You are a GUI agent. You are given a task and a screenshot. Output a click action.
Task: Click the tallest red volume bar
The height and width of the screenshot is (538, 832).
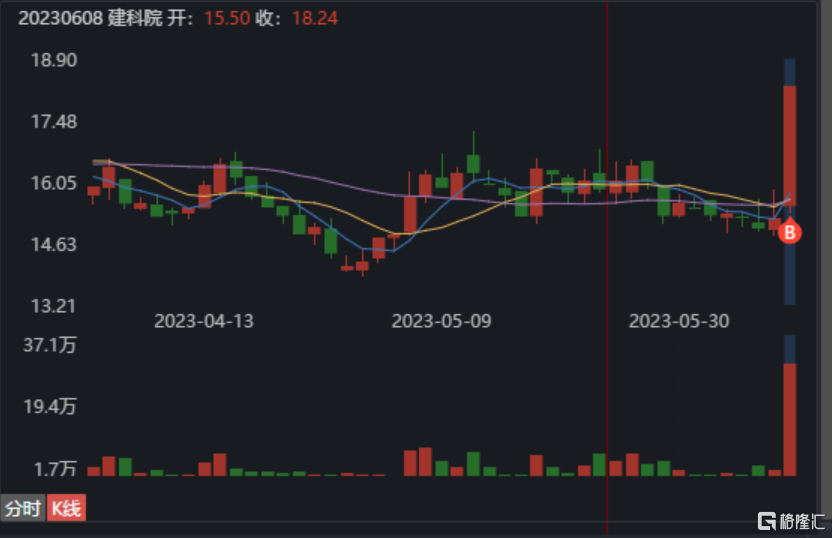click(x=790, y=419)
